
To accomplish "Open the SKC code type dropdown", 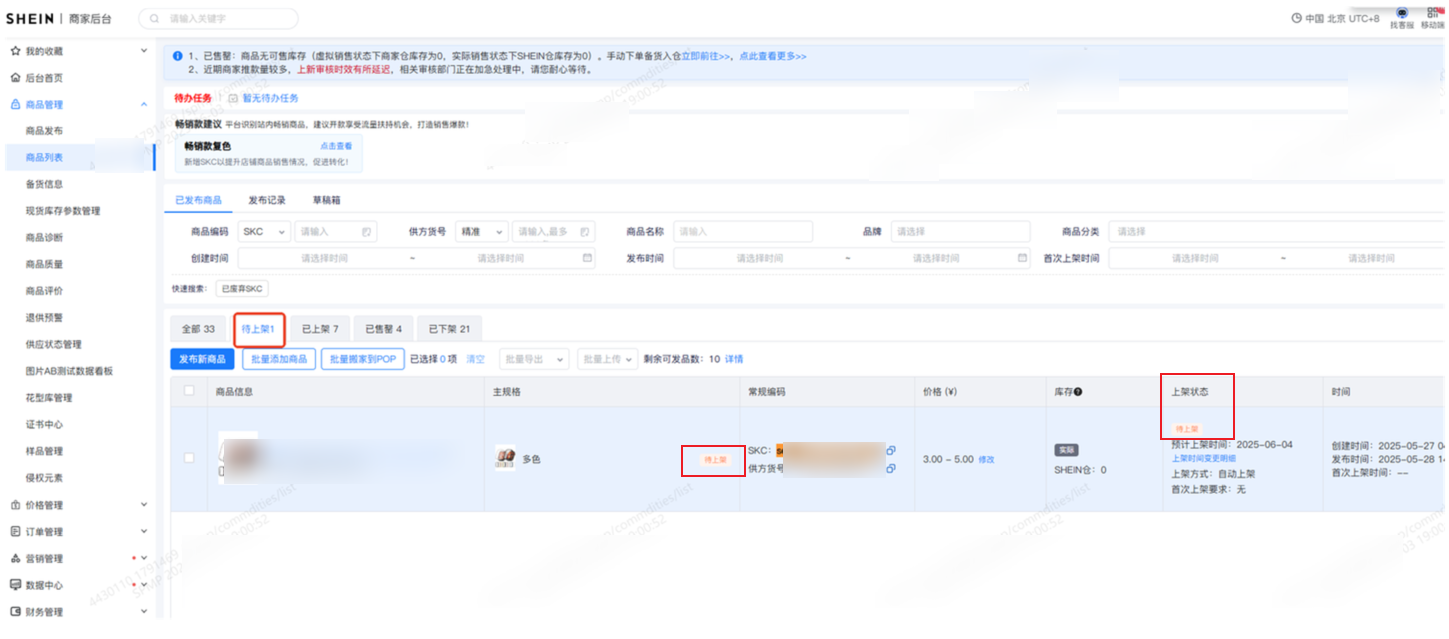I will coord(265,232).
